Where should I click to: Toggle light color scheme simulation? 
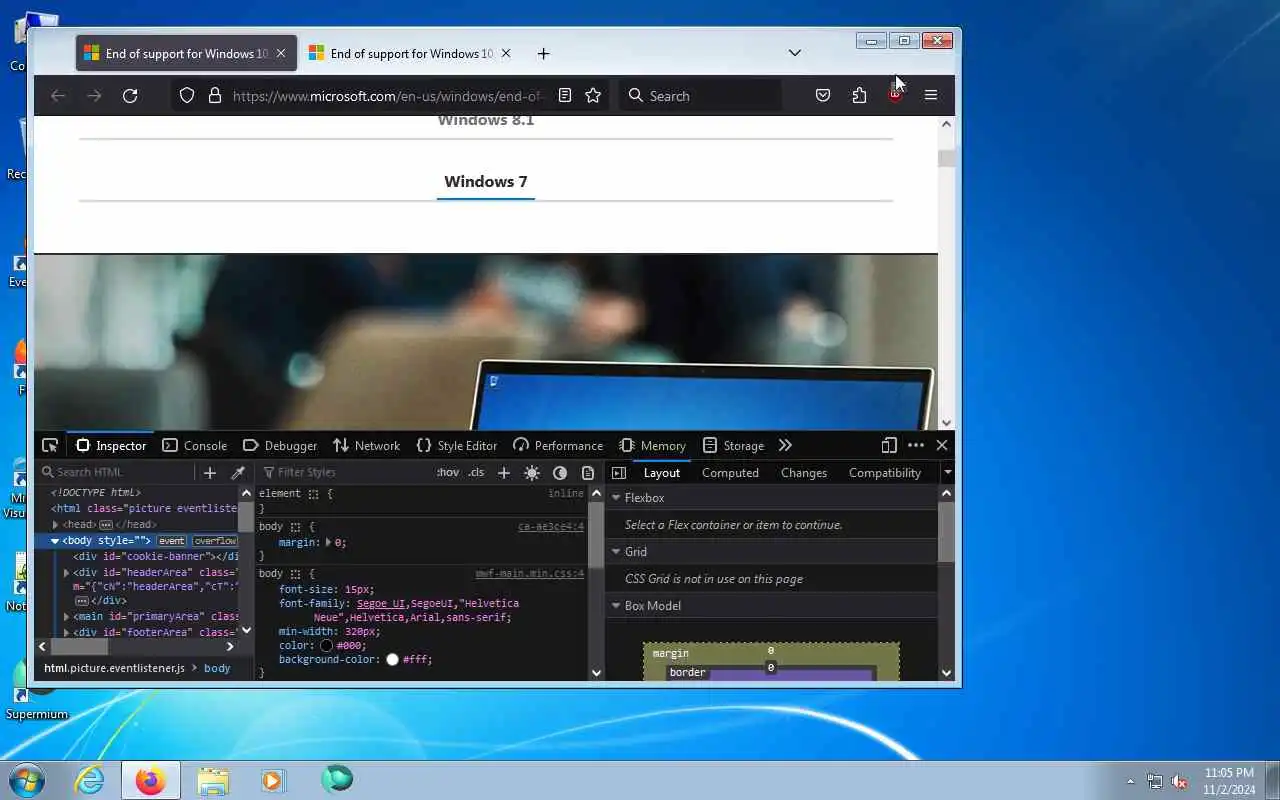coord(532,472)
